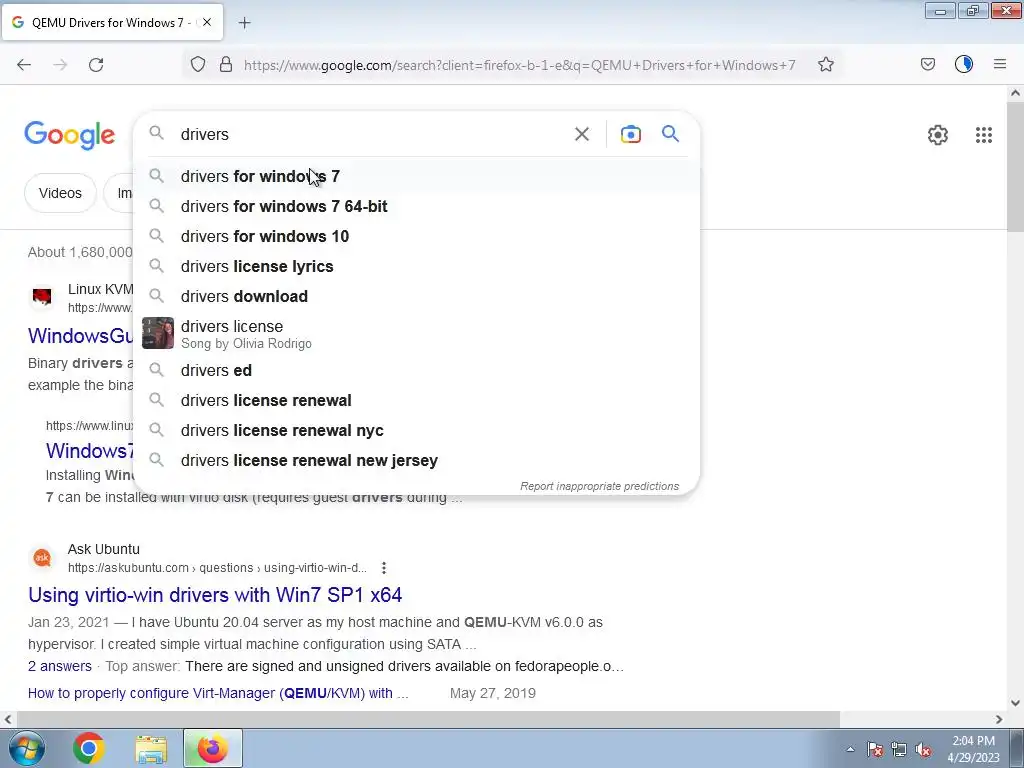Image resolution: width=1024 pixels, height=768 pixels.
Task: Open a new tab with the plus button
Action: tap(244, 23)
